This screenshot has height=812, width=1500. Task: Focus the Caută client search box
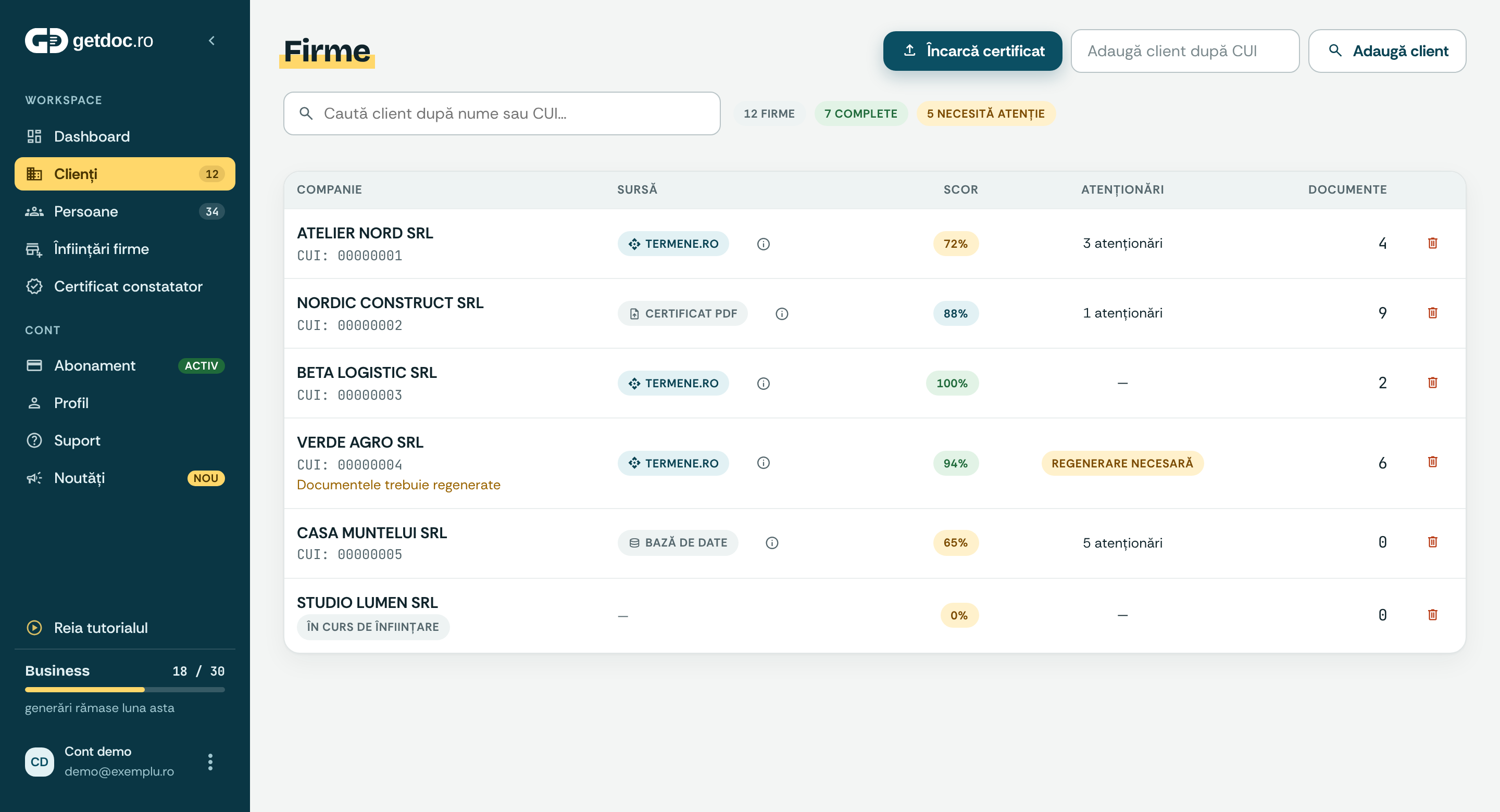pos(502,113)
